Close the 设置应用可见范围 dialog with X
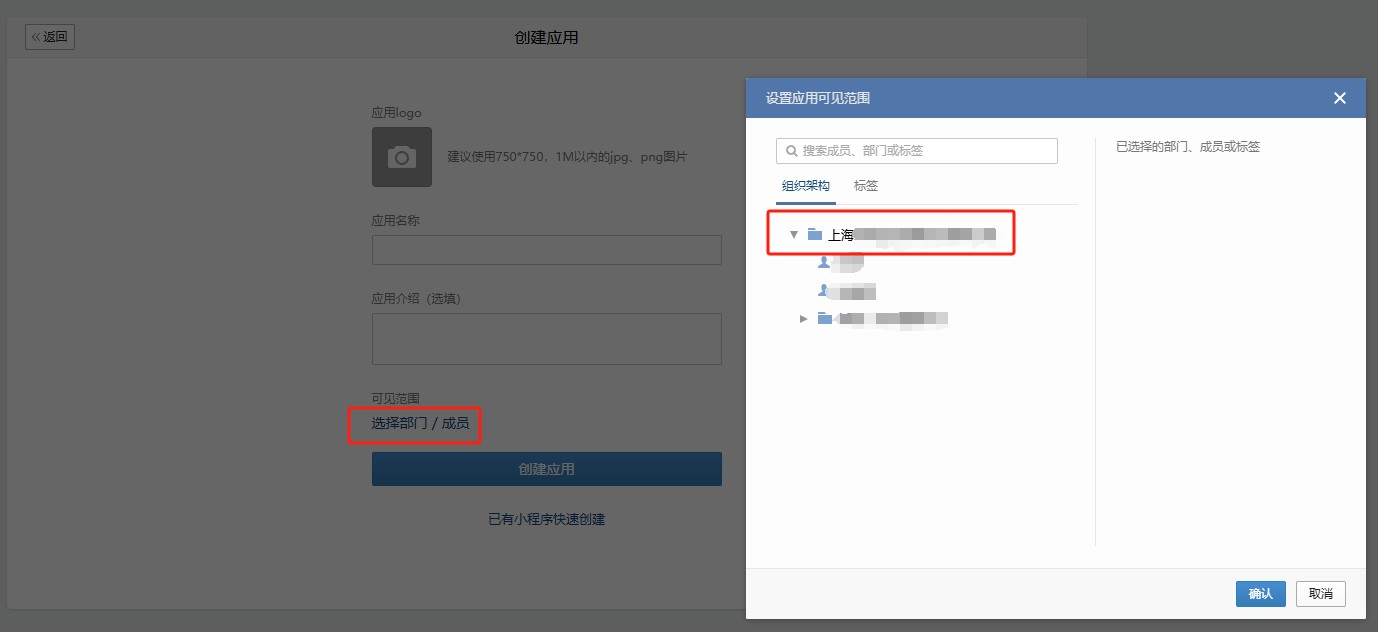 click(1340, 98)
